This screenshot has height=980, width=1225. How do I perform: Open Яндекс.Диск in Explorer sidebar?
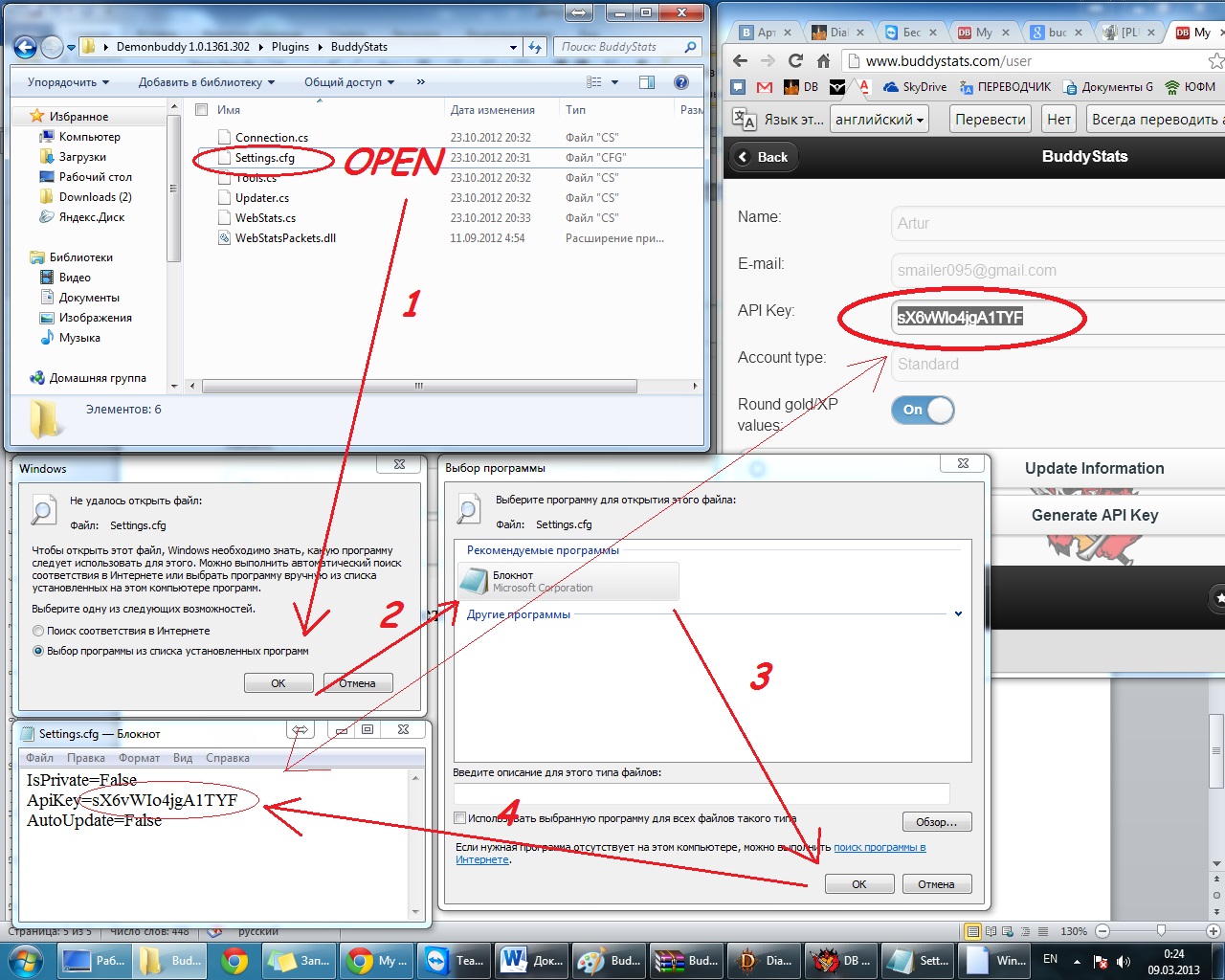point(92,217)
